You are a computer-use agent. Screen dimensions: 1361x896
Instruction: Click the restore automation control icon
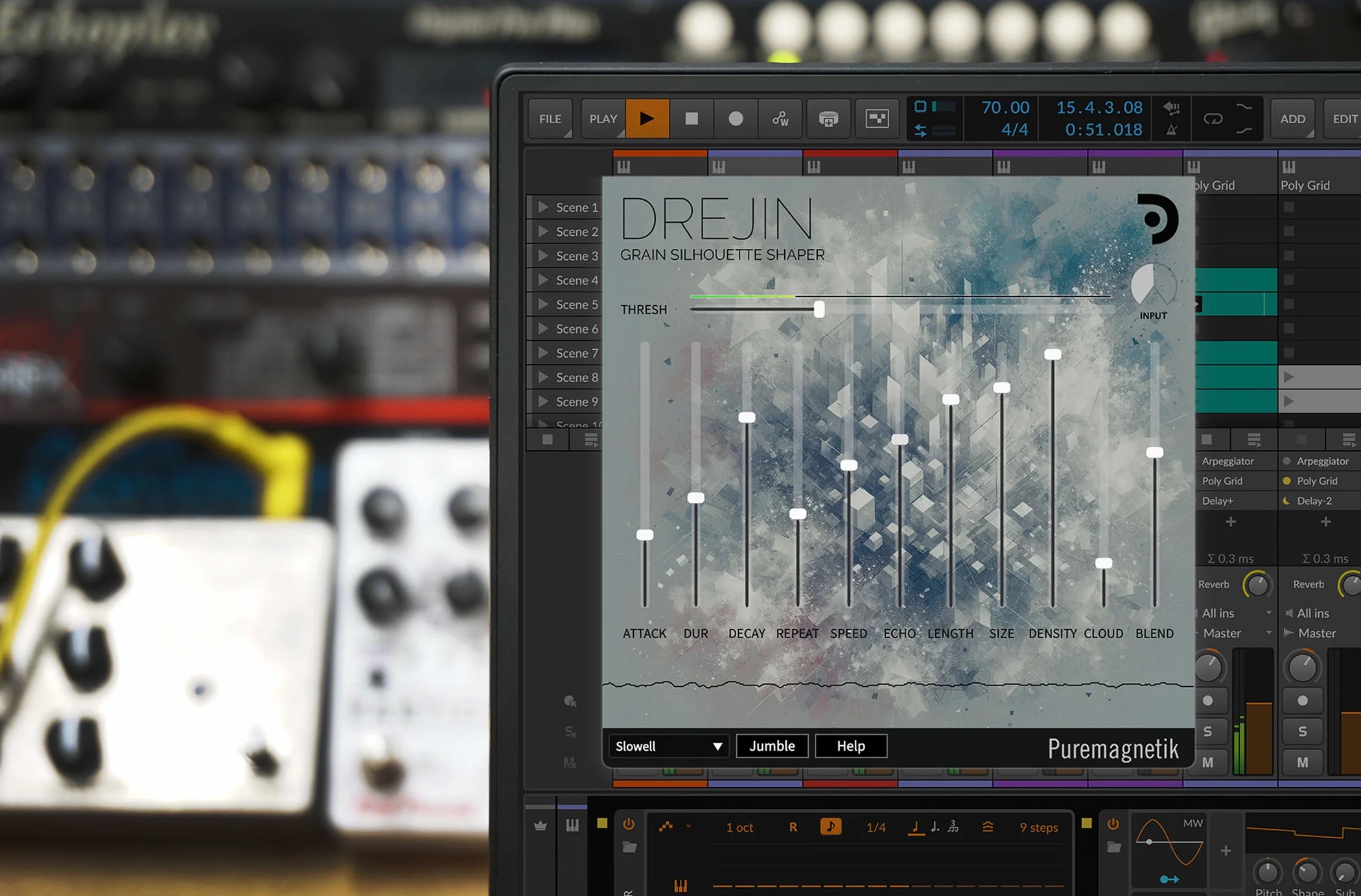point(1172,108)
